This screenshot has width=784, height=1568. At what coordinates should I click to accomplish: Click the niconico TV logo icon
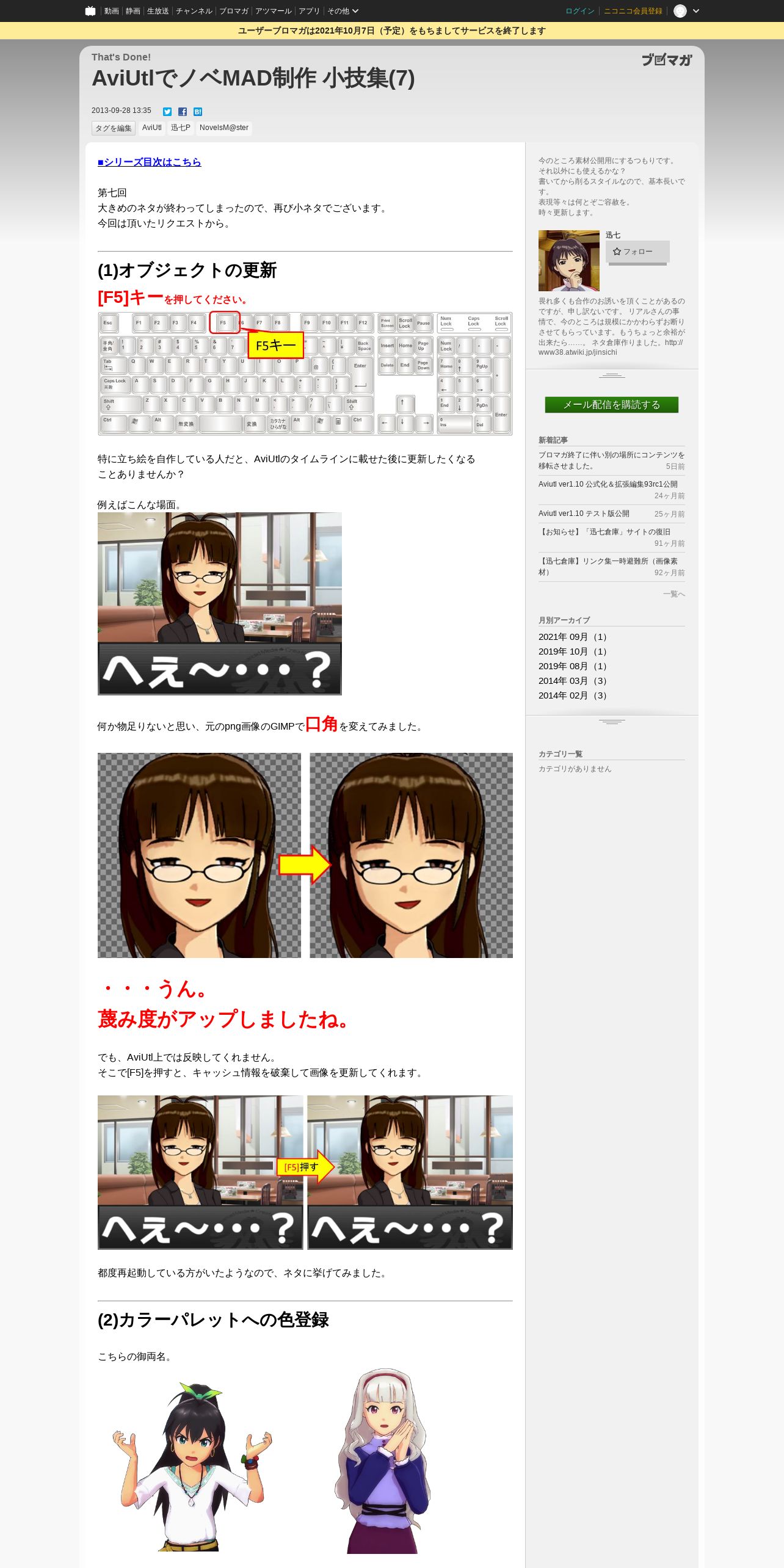pos(90,11)
